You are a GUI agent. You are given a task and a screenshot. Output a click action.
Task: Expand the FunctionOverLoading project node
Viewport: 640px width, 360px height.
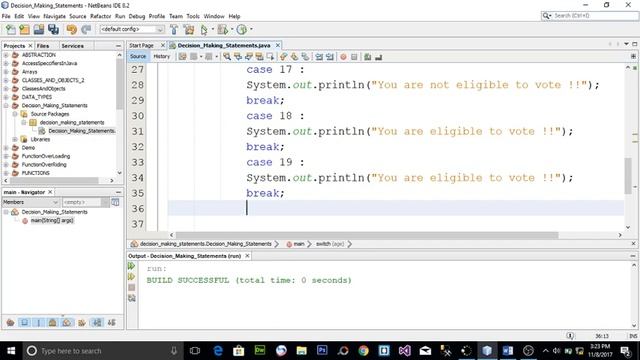click(6, 156)
